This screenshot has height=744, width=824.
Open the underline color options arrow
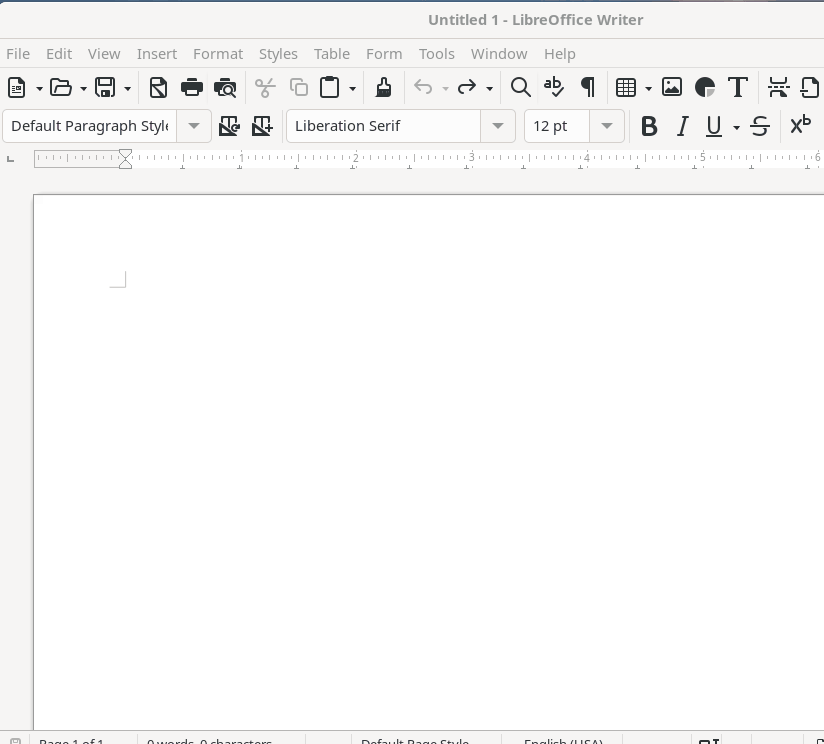point(737,129)
